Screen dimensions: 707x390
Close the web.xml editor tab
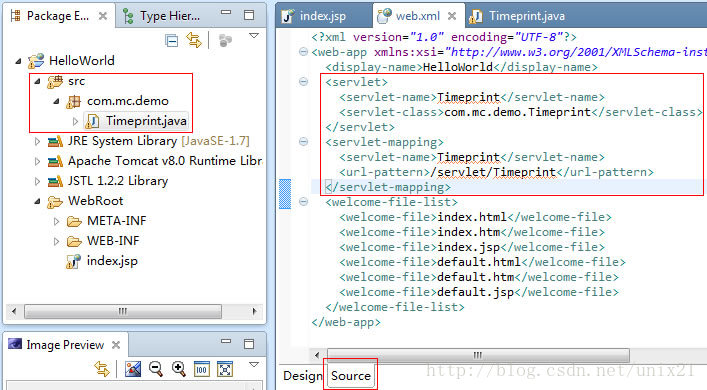tap(452, 16)
